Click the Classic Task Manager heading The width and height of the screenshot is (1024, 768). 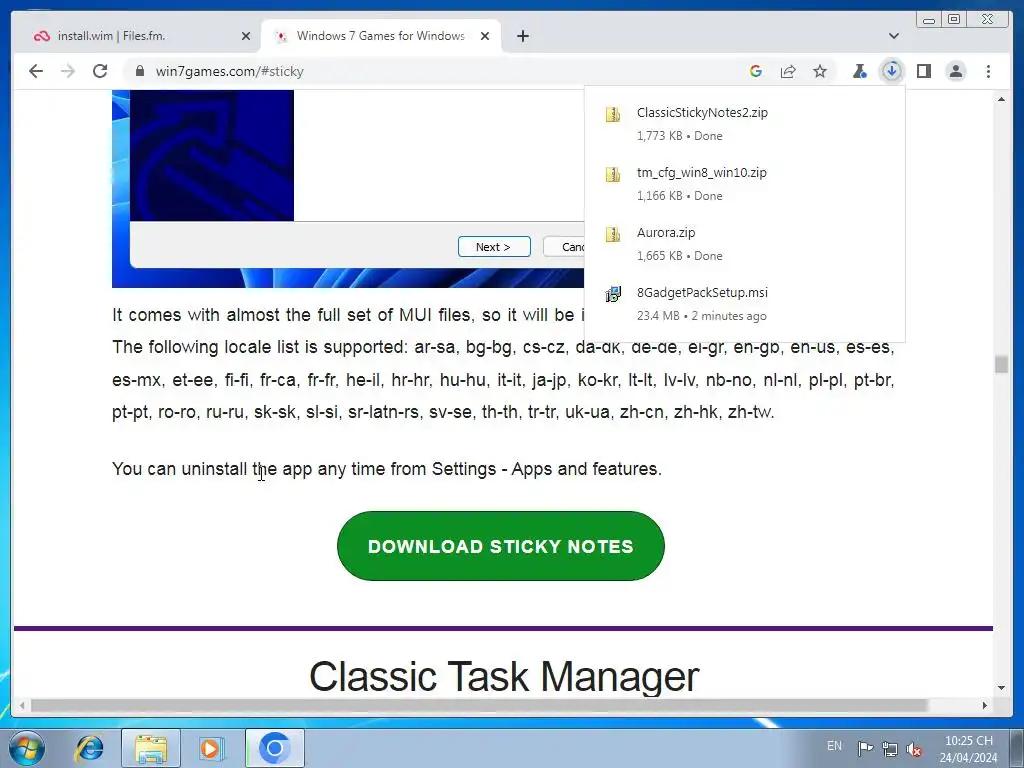point(504,676)
